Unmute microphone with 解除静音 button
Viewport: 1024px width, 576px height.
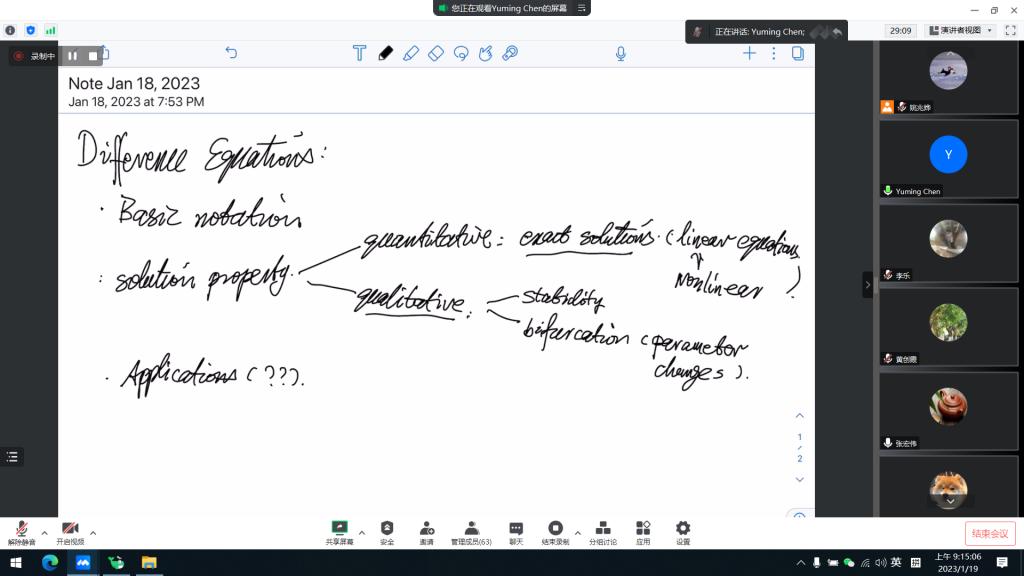click(x=22, y=532)
